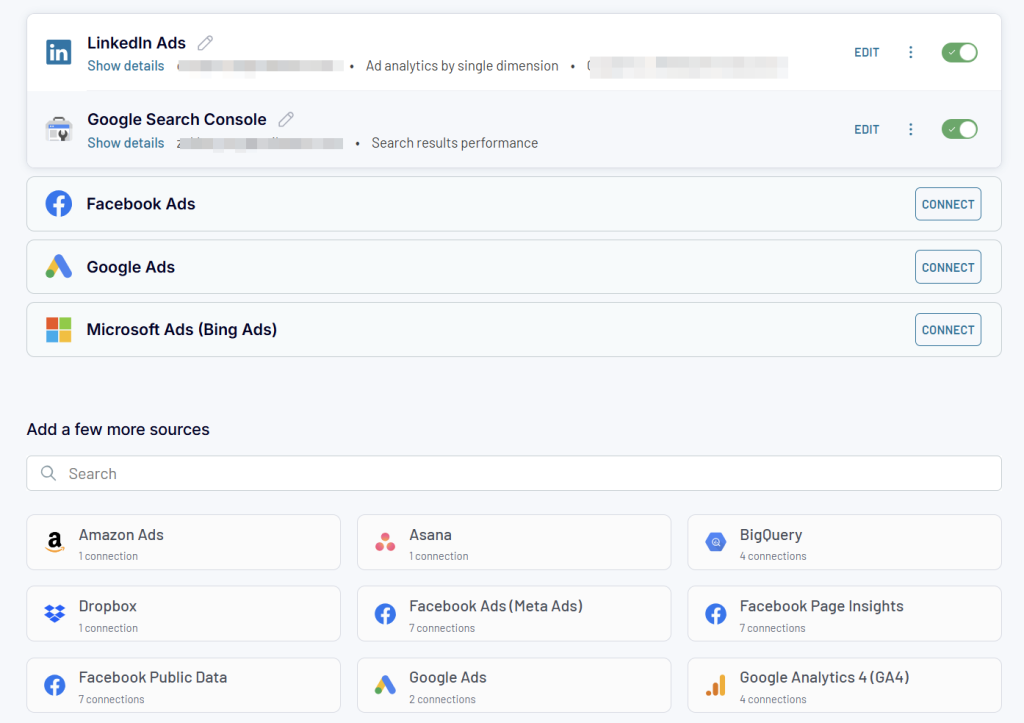Image resolution: width=1024 pixels, height=723 pixels.
Task: Select the Facebook Page Insights card
Action: point(844,613)
